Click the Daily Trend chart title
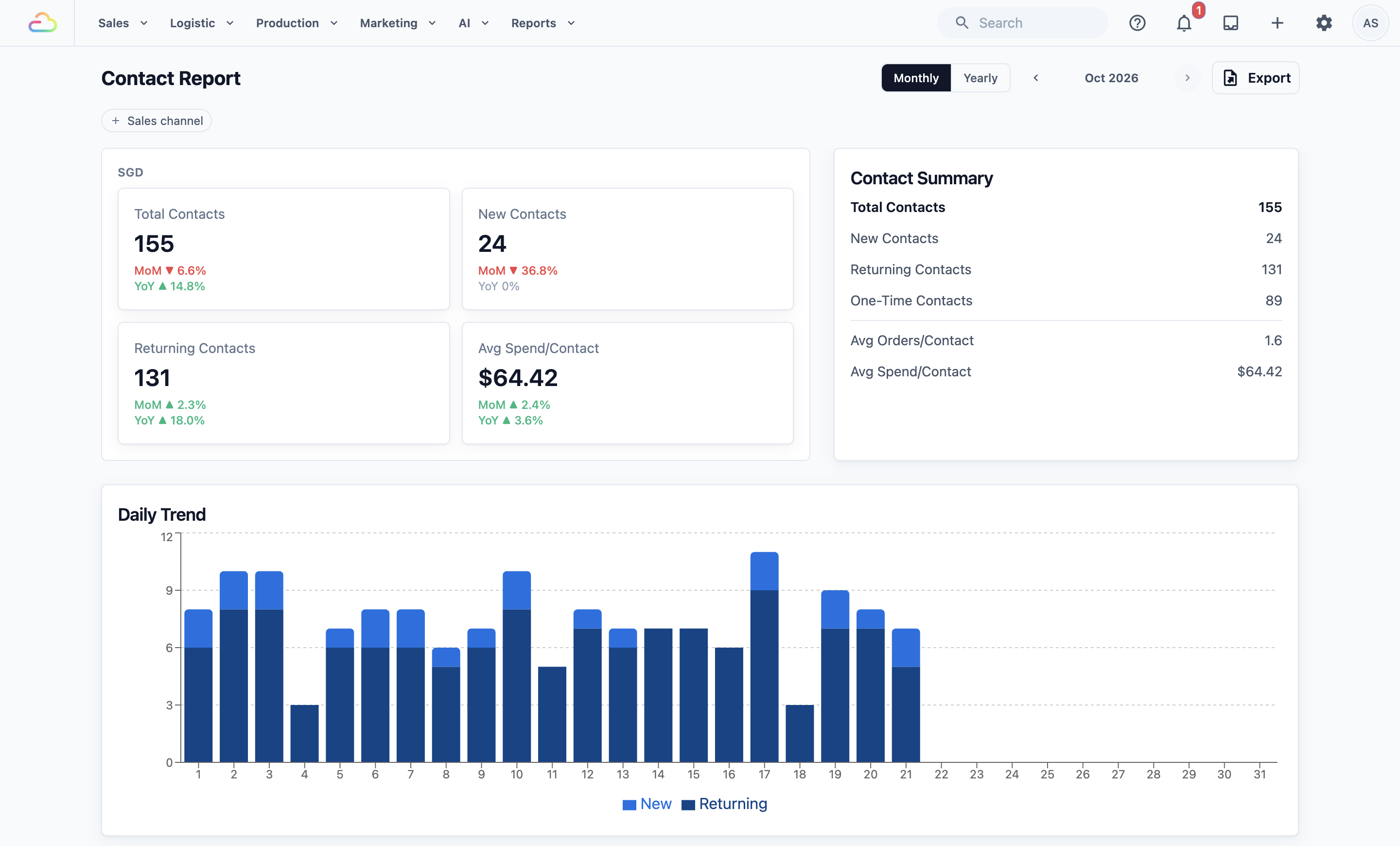The width and height of the screenshot is (1400, 846). [162, 514]
